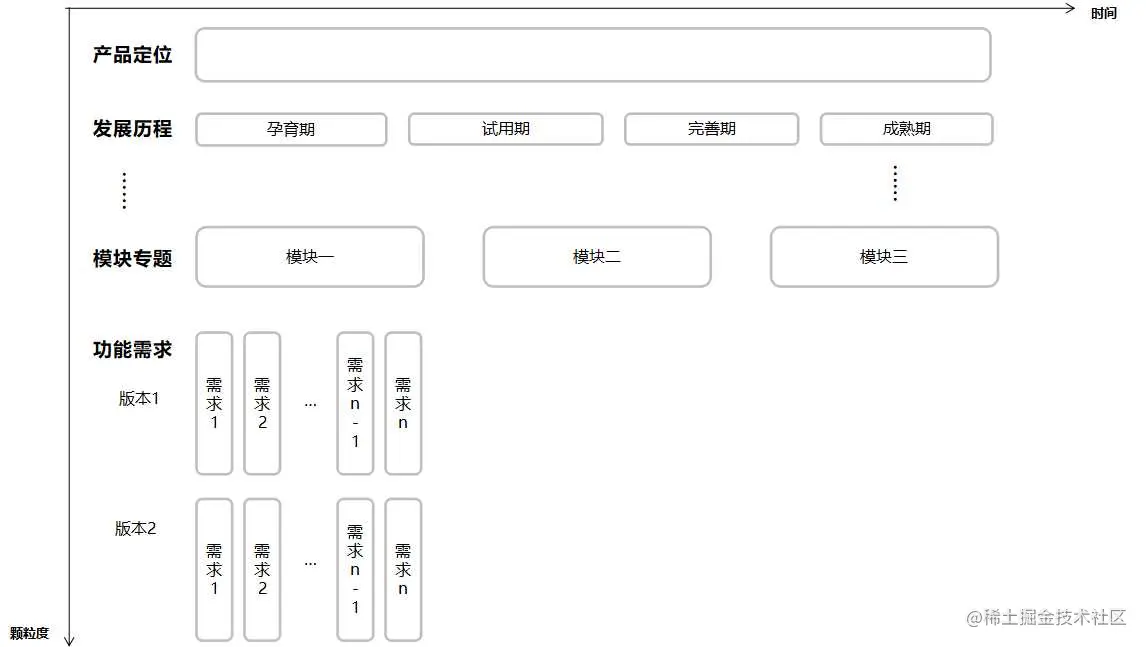
Task: Click the 模块专题 label
Action: [x=132, y=257]
